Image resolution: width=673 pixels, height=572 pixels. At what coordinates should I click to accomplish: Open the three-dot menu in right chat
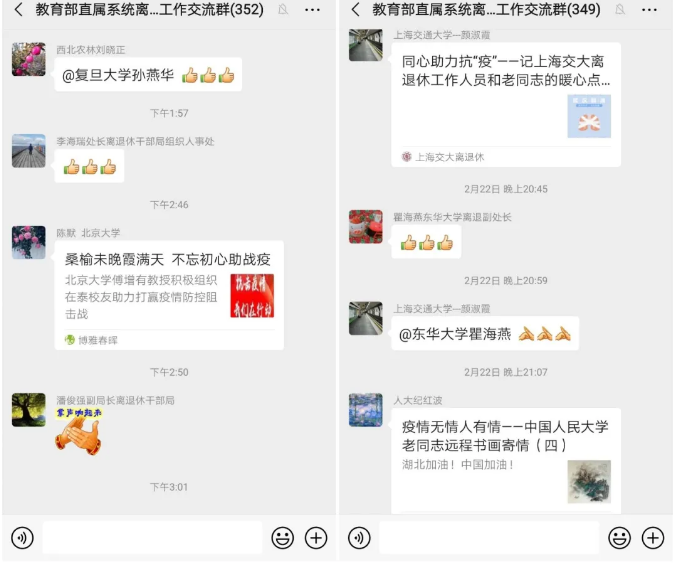pyautogui.click(x=649, y=9)
